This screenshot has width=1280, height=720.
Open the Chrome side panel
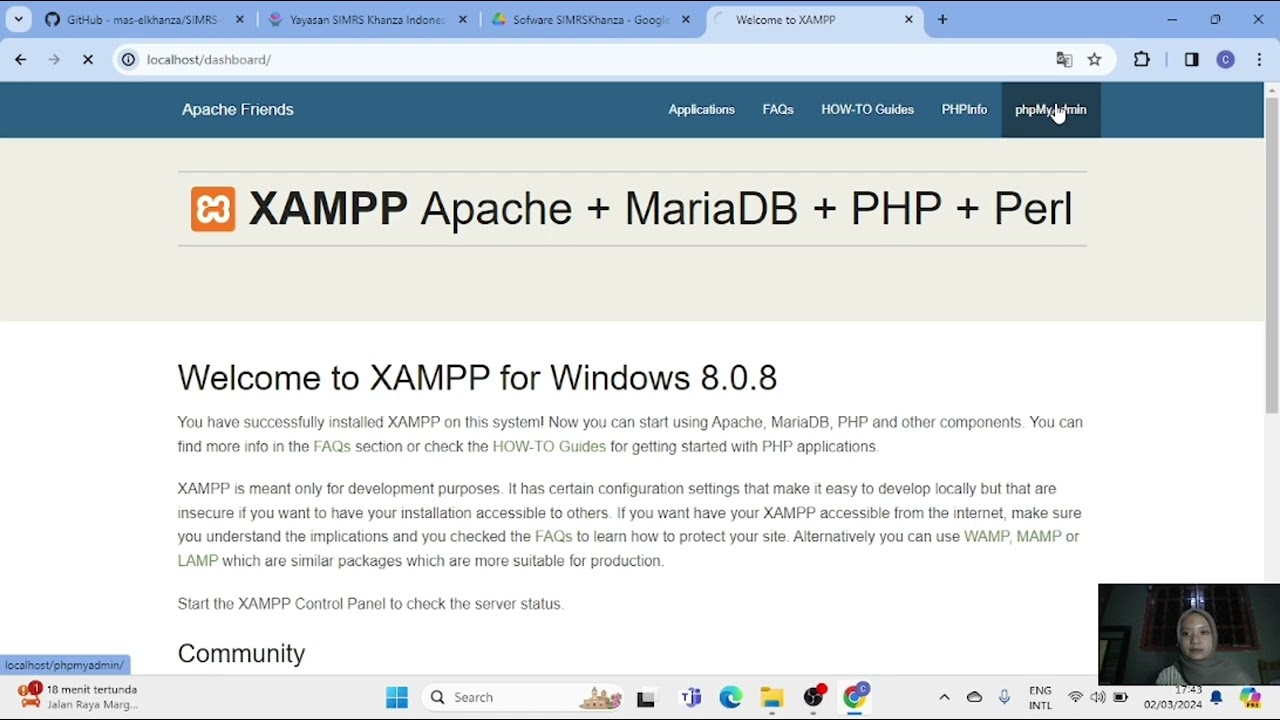(1192, 60)
